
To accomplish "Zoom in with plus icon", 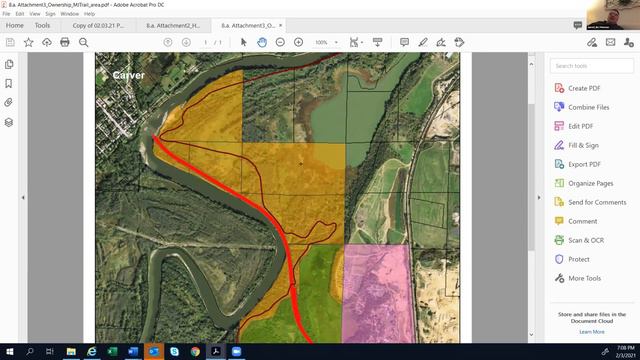I will (x=298, y=42).
